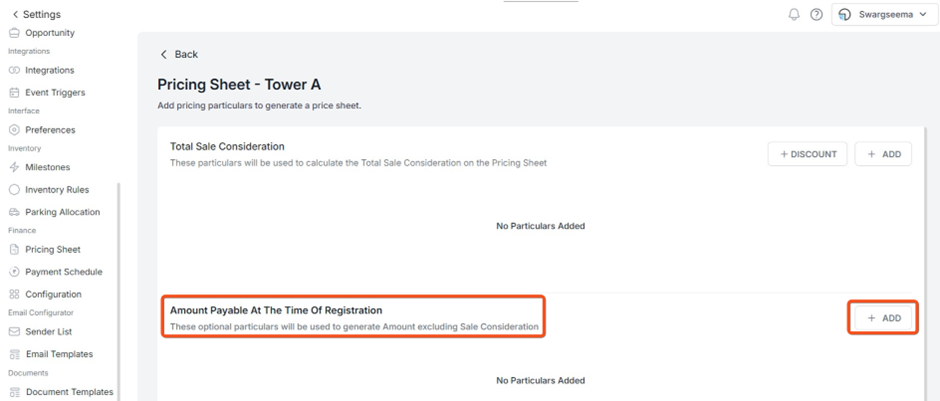Screen dimensions: 940x401
Task: Click the Event Triggers calendar icon
Action: tap(14, 92)
